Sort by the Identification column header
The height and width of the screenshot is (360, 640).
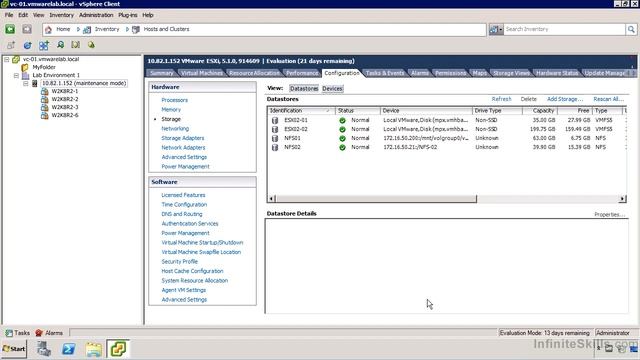click(x=301, y=111)
